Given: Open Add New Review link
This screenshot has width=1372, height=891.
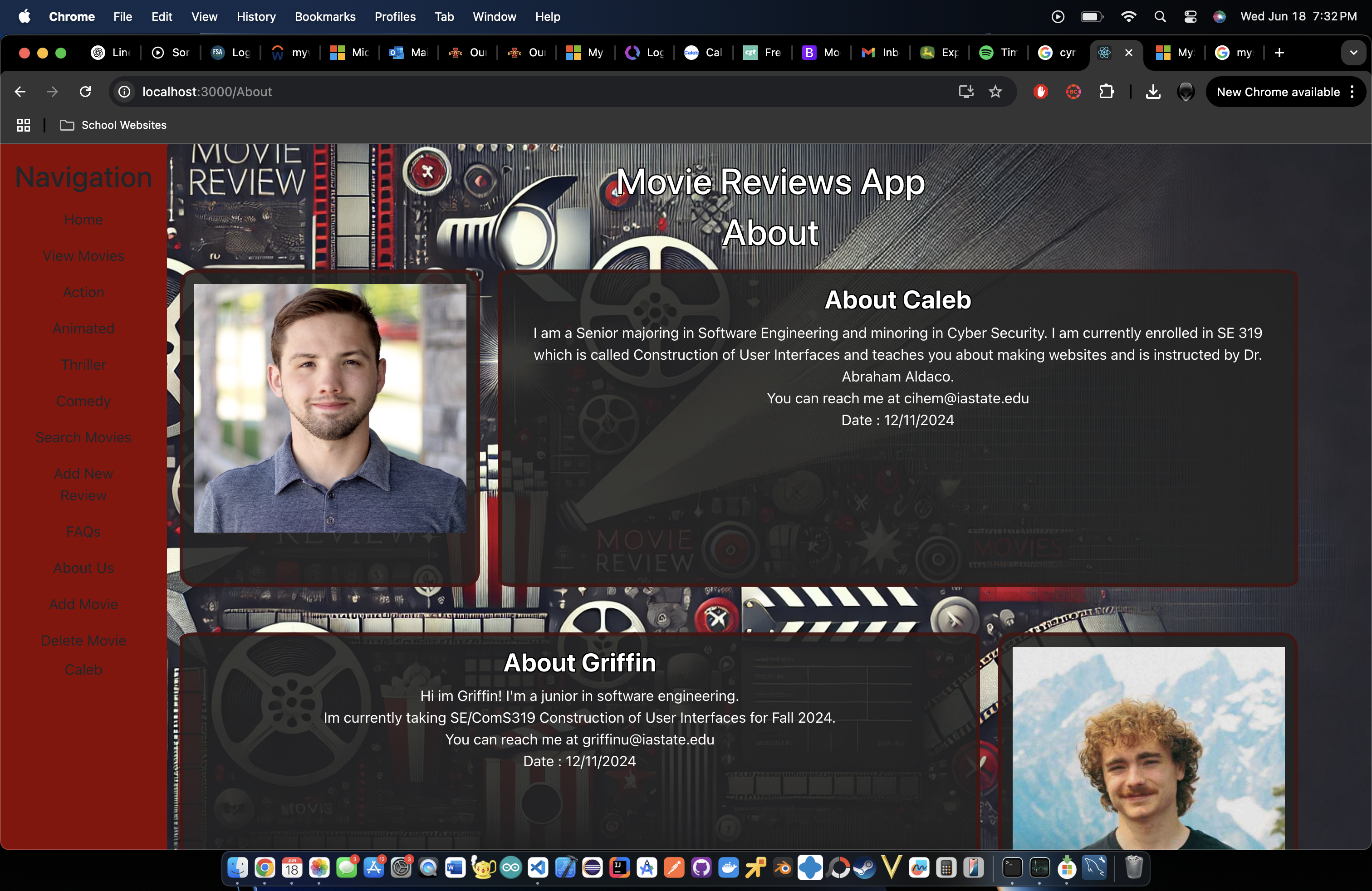Looking at the screenshot, I should [x=83, y=485].
